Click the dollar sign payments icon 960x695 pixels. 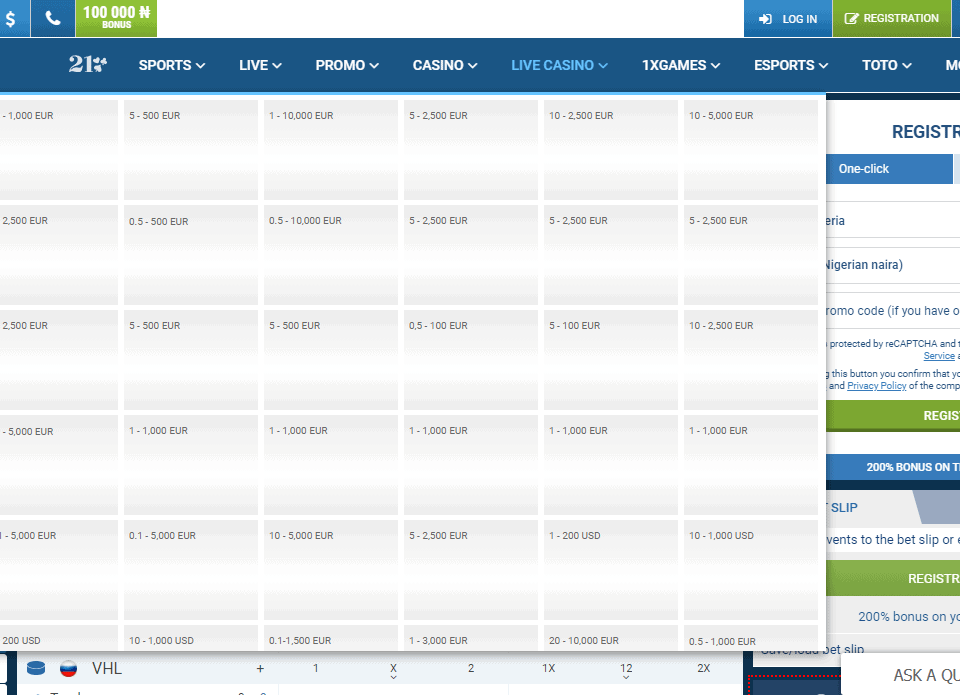pyautogui.click(x=10, y=18)
